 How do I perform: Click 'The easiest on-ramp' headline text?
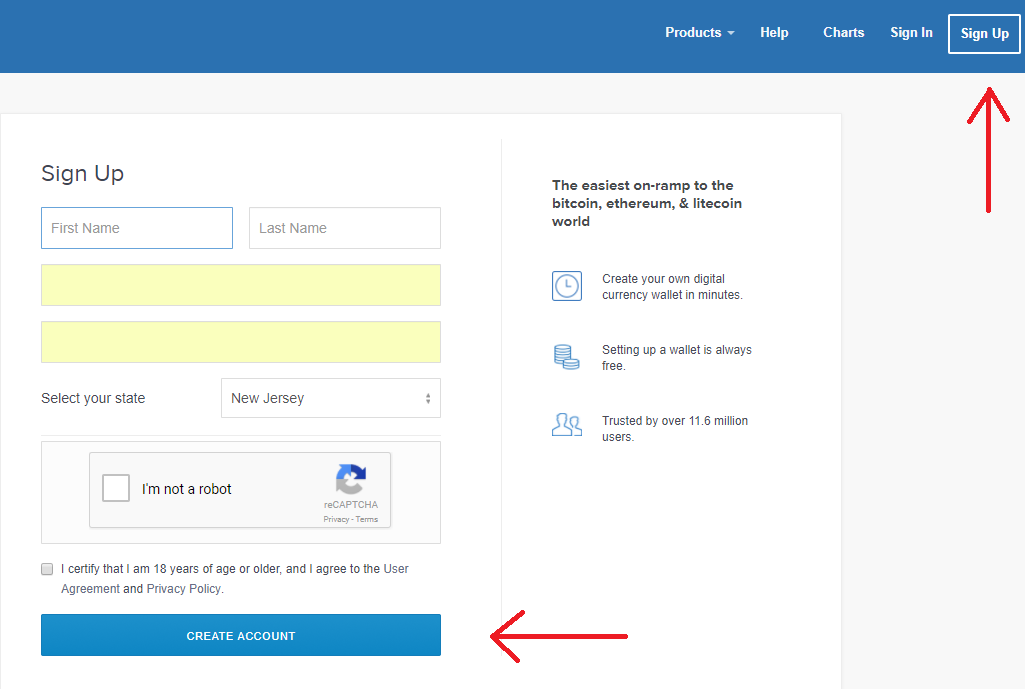coord(647,203)
